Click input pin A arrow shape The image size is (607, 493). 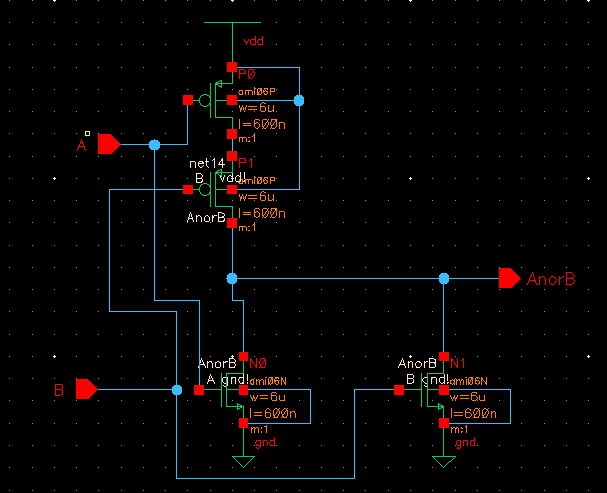[x=109, y=144]
